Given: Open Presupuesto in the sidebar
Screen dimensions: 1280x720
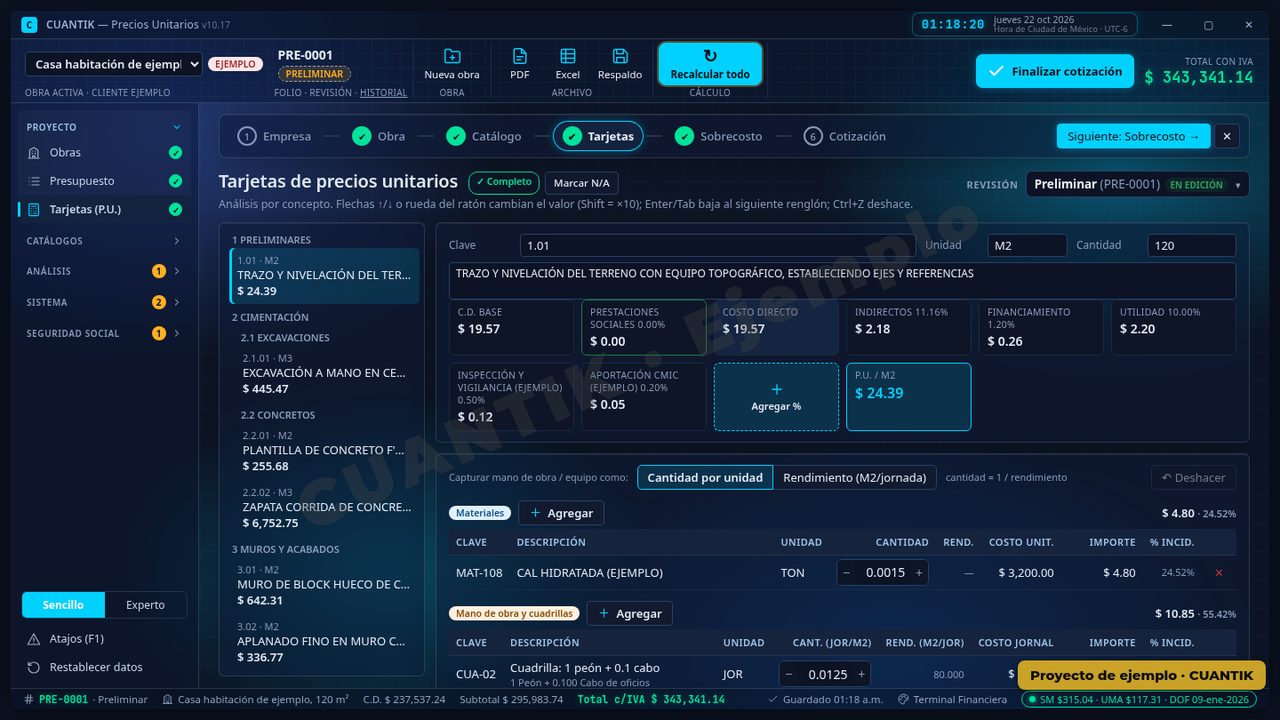Looking at the screenshot, I should [104, 181].
